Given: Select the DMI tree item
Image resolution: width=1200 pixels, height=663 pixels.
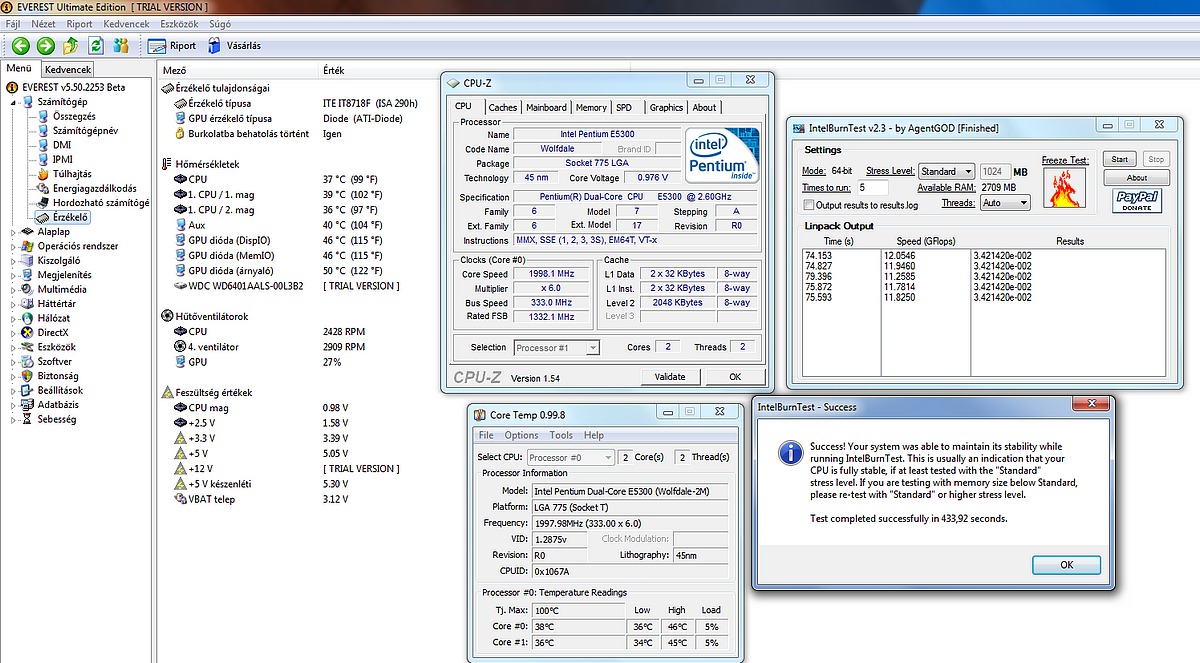Looking at the screenshot, I should 61,145.
